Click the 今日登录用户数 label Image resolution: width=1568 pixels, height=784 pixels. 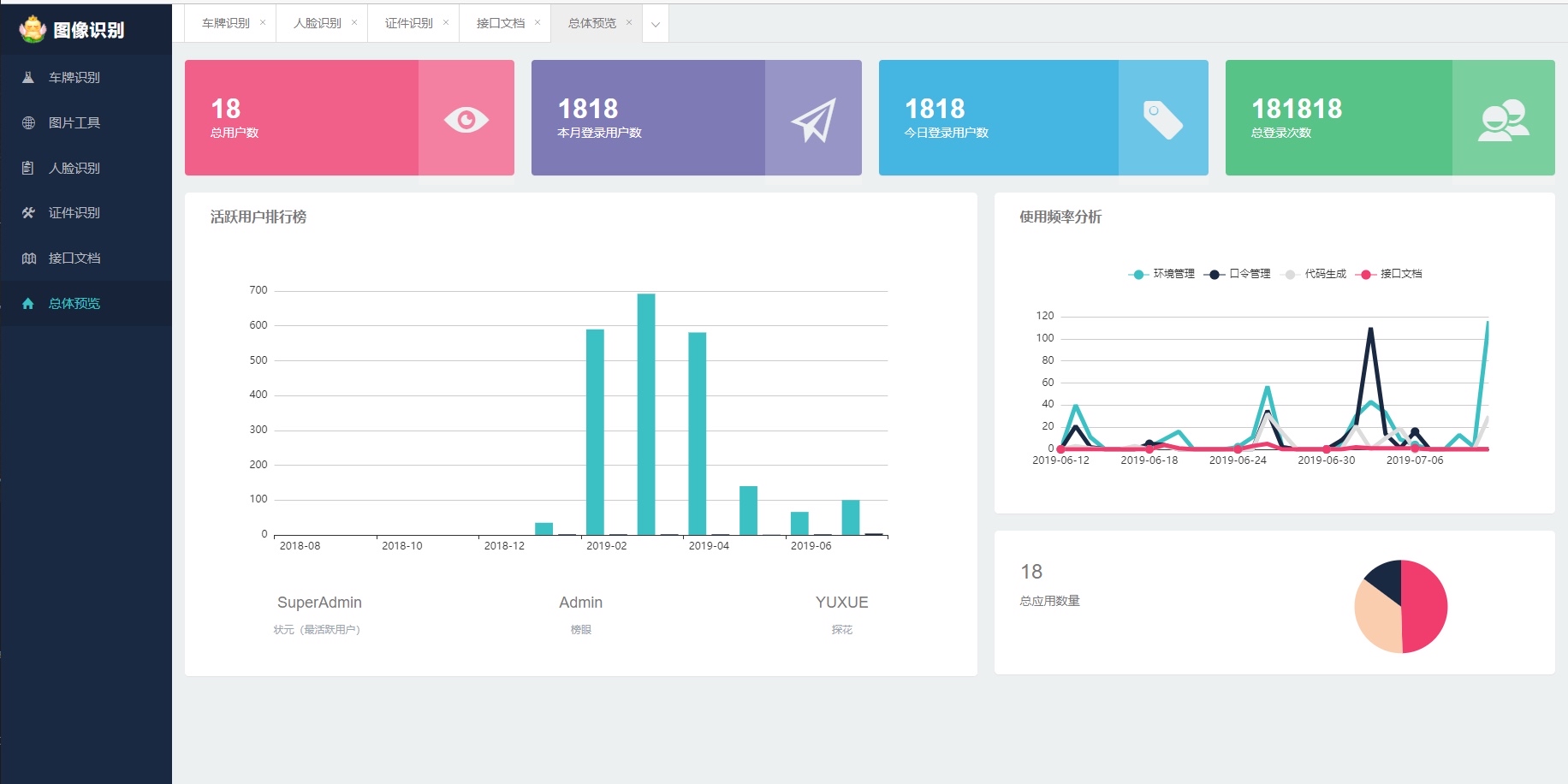pyautogui.click(x=947, y=133)
